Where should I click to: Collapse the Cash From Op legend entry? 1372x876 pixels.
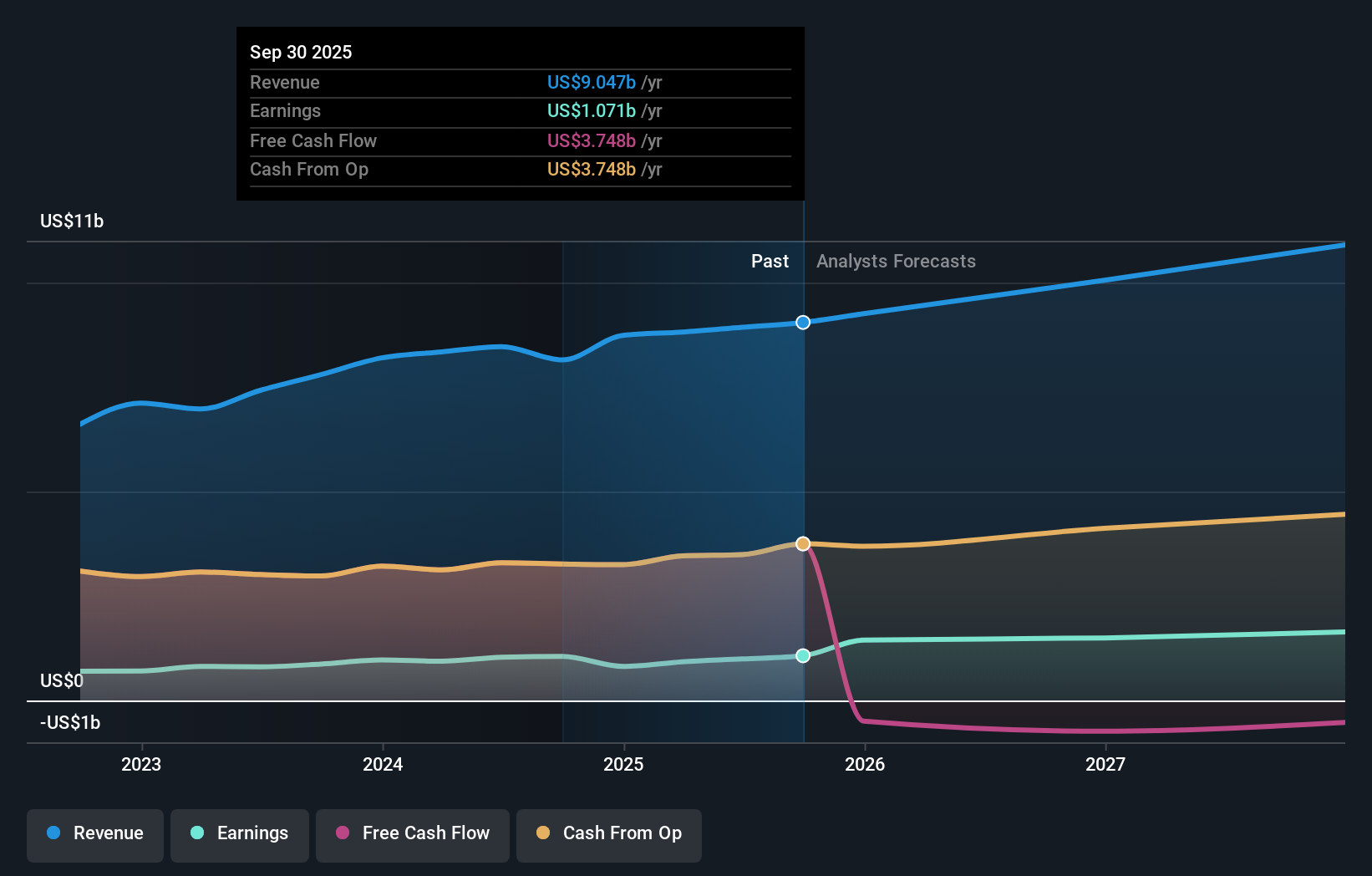[x=608, y=833]
